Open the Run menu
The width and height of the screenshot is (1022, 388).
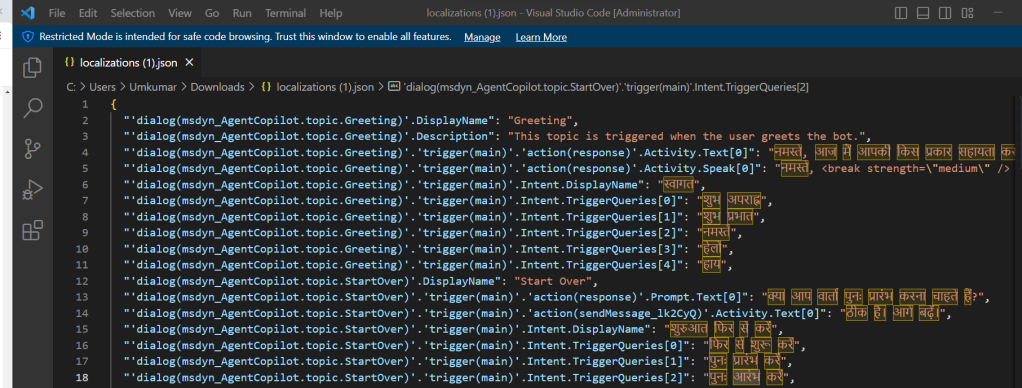[x=242, y=13]
